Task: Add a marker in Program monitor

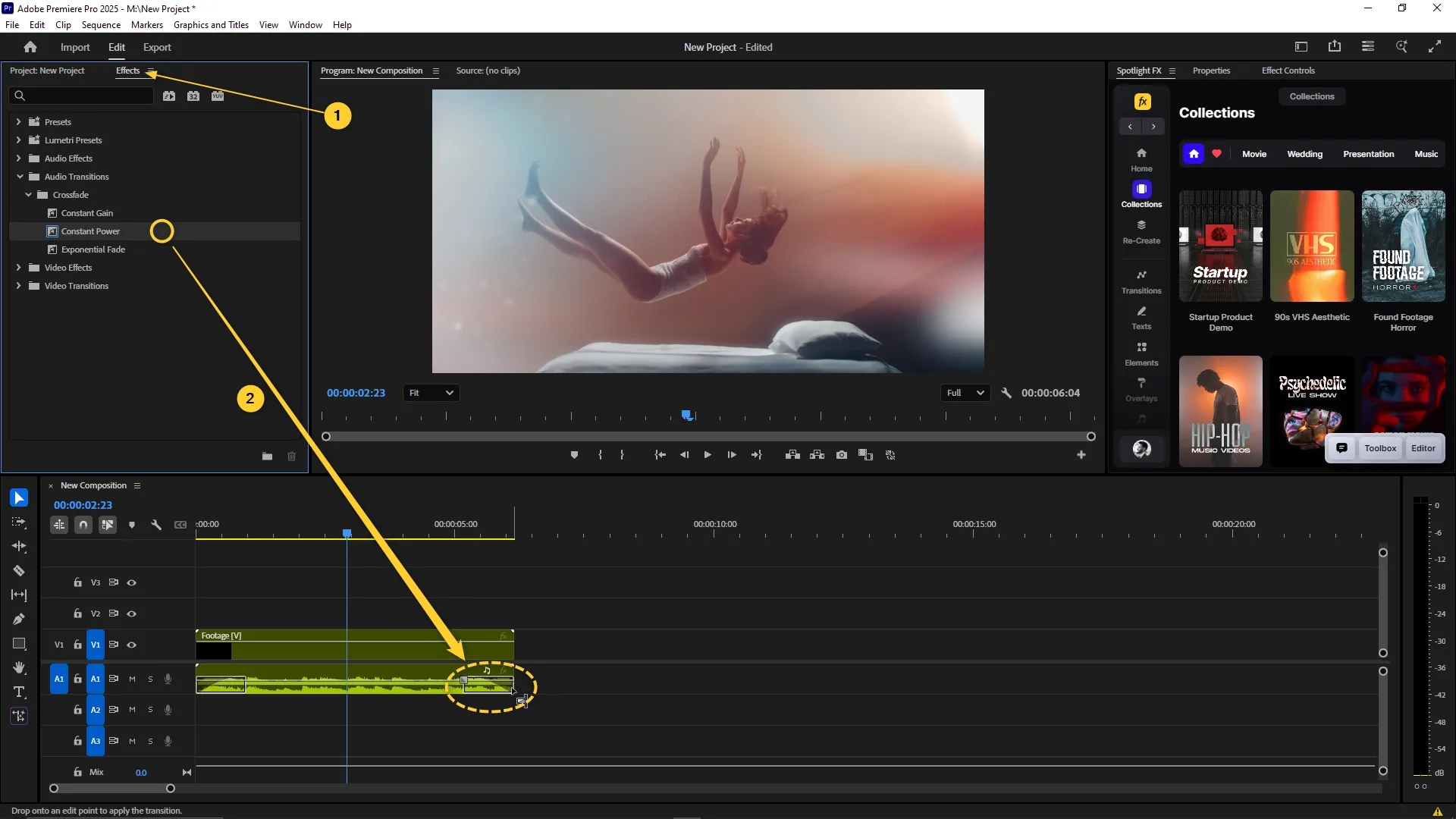Action: coord(574,455)
